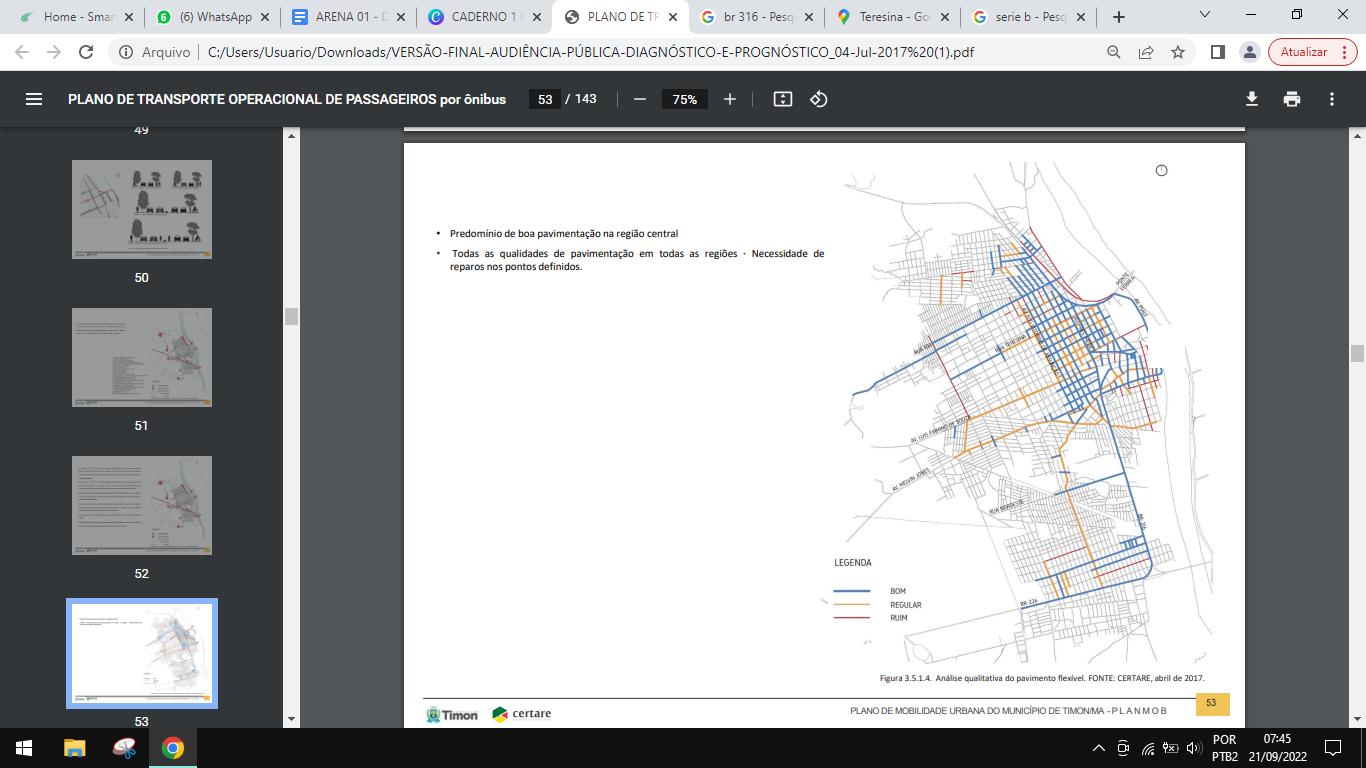Click the zoom in plus icon

730,99
